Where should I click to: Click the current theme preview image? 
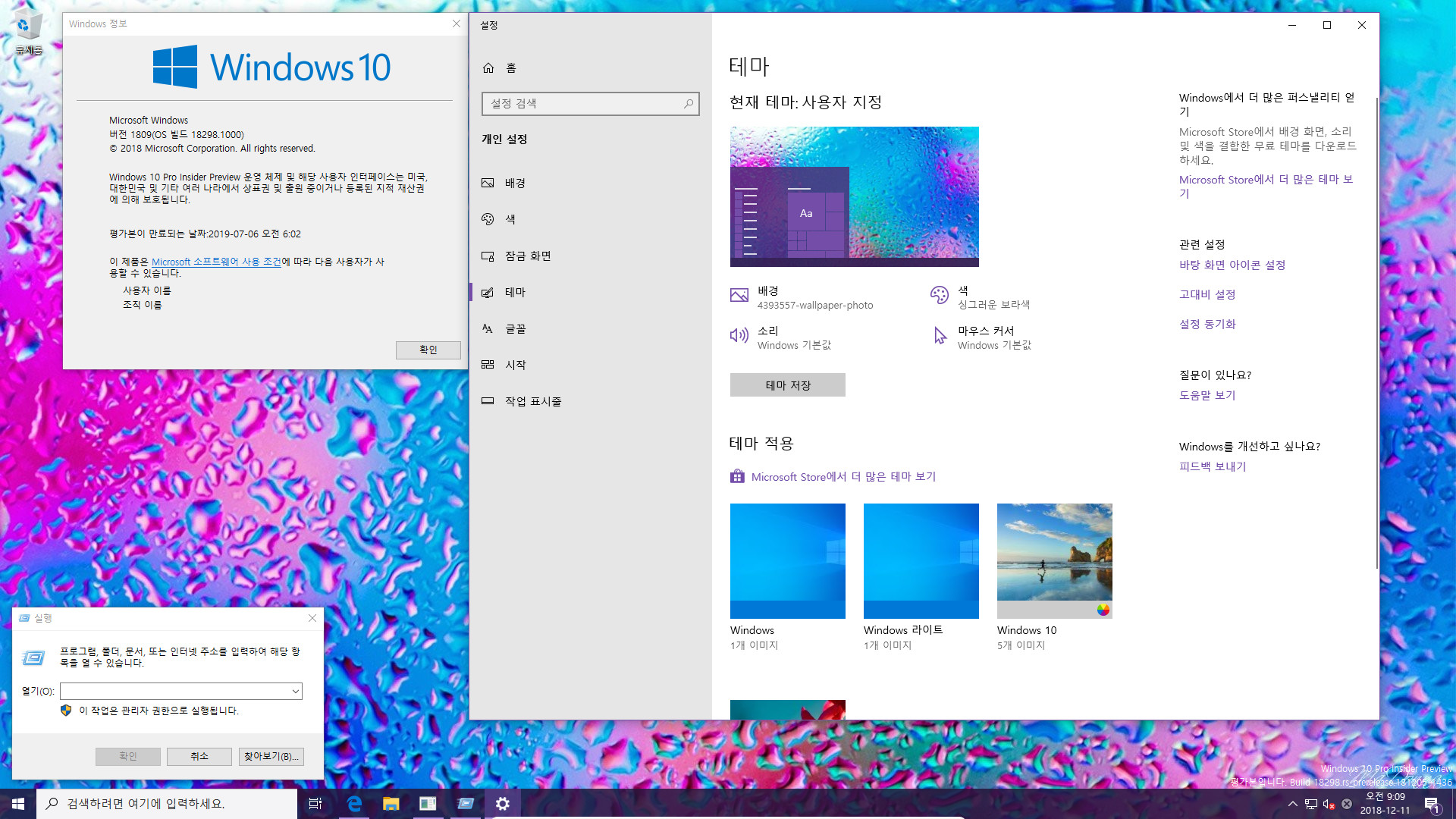tap(854, 196)
